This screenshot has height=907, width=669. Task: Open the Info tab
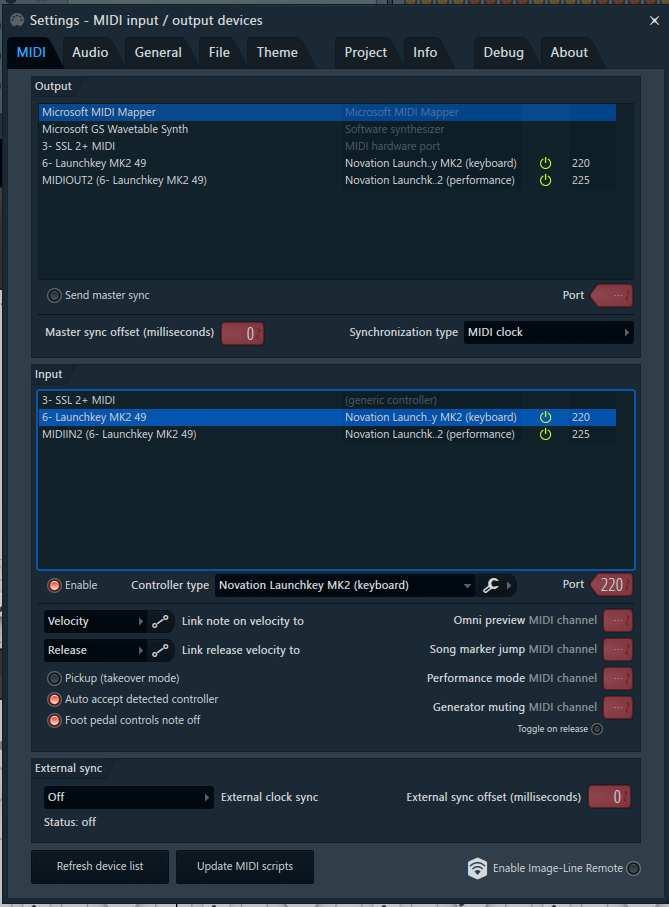click(x=425, y=53)
